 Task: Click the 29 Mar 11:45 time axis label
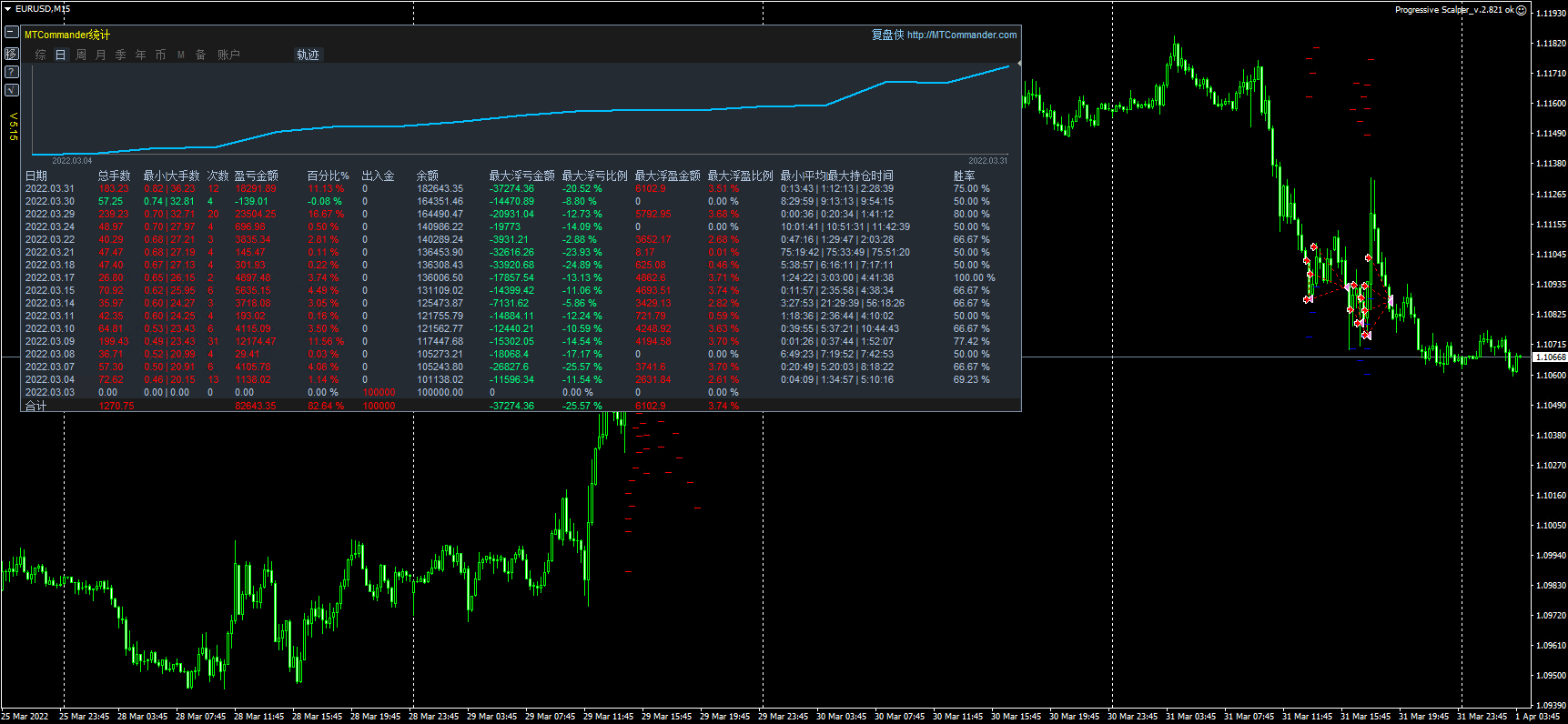(608, 717)
